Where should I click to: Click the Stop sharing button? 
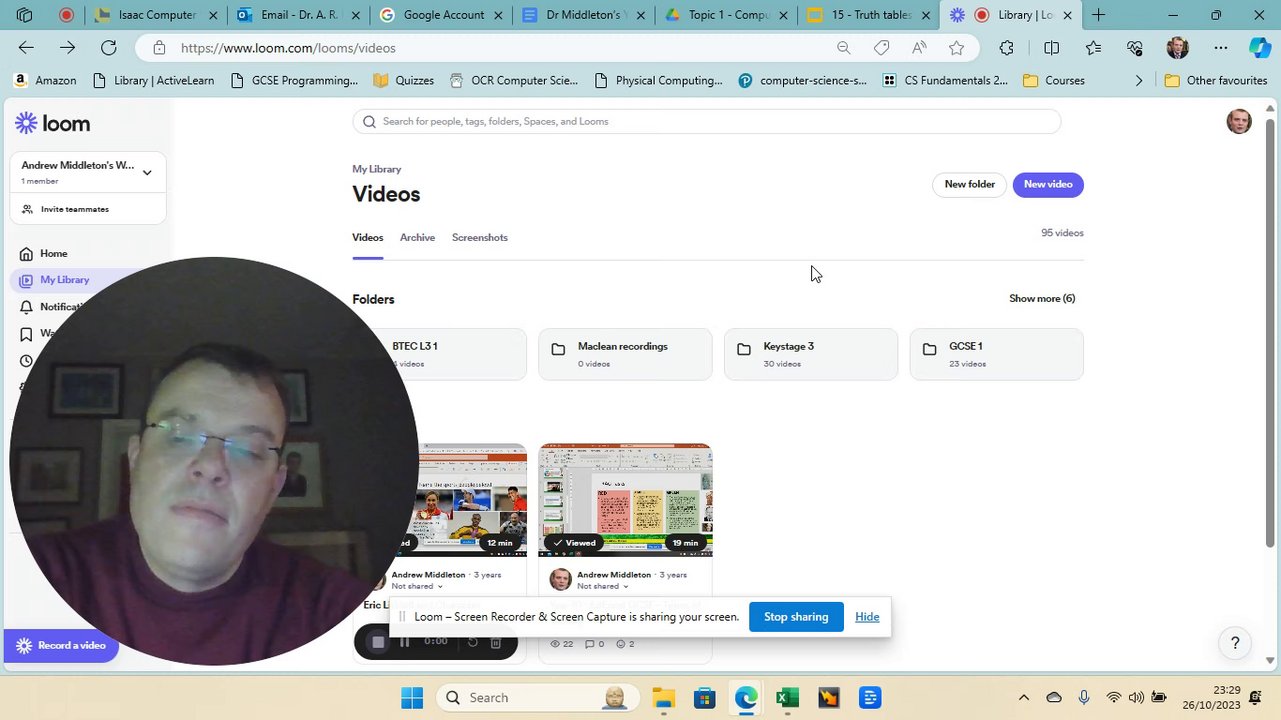[795, 617]
